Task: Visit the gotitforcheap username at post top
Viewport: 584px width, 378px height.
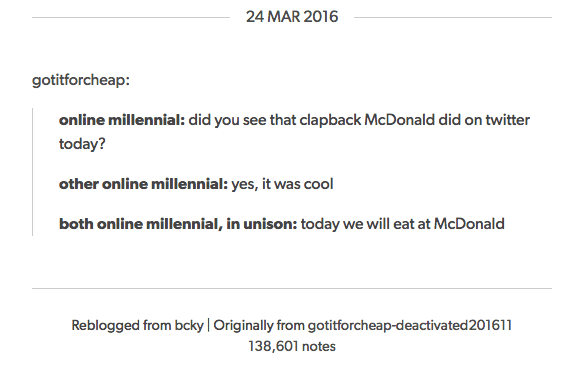Action: pyautogui.click(x=80, y=80)
